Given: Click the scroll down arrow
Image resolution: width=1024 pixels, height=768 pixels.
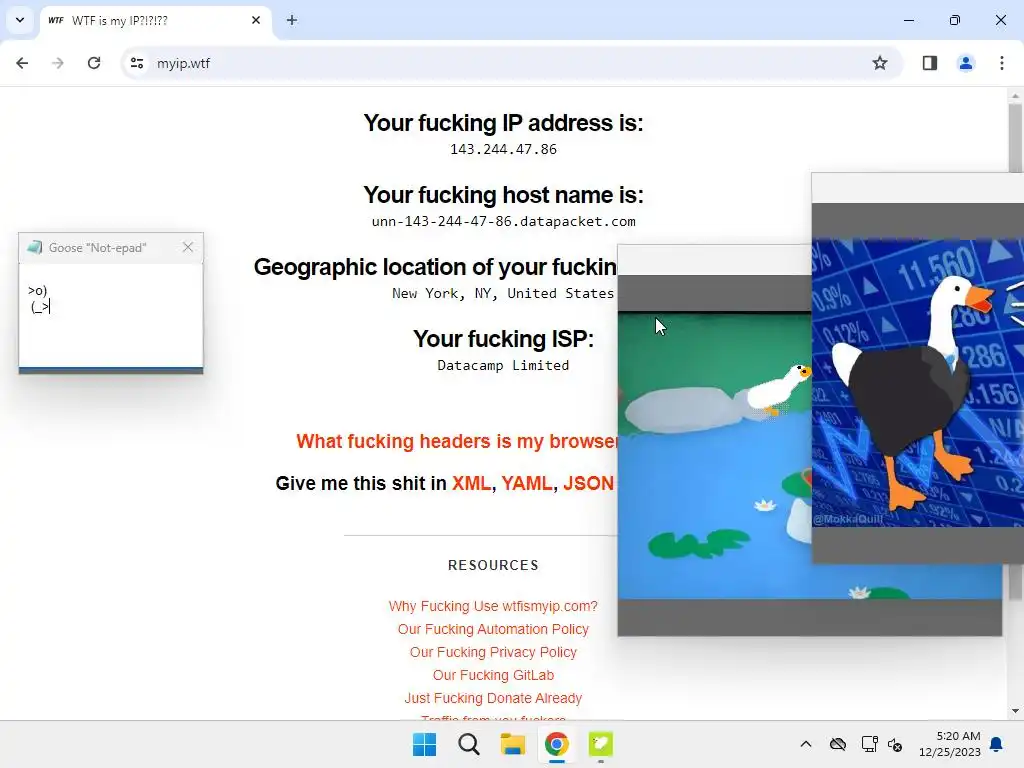Looking at the screenshot, I should click(1015, 711).
